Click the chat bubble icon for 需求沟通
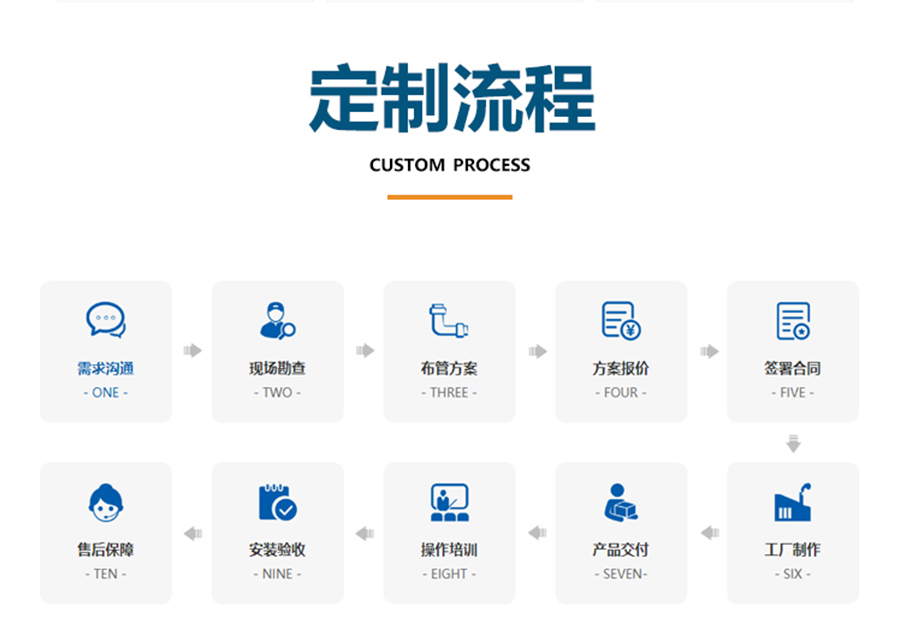Image resolution: width=900 pixels, height=635 pixels. [x=106, y=321]
